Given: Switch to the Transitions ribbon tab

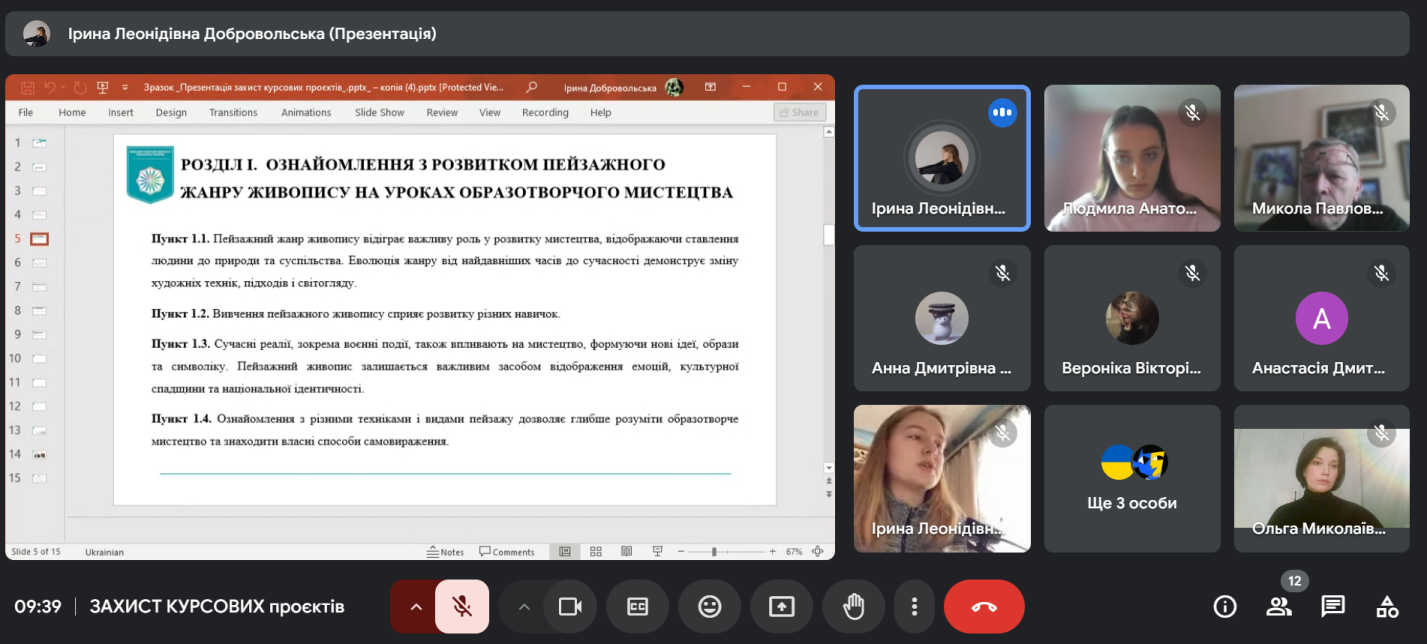Looking at the screenshot, I should [233, 113].
